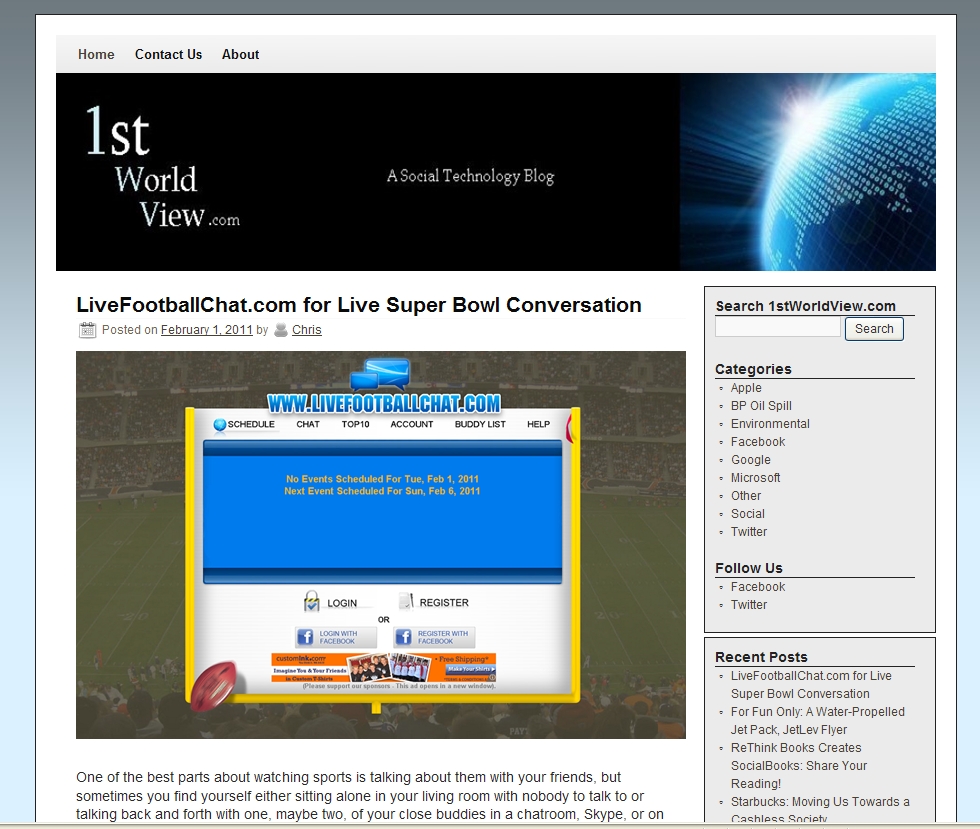Screen dimensions: 980x829
Task: Select the ACCOUNT tab in the screenshot
Action: (412, 425)
